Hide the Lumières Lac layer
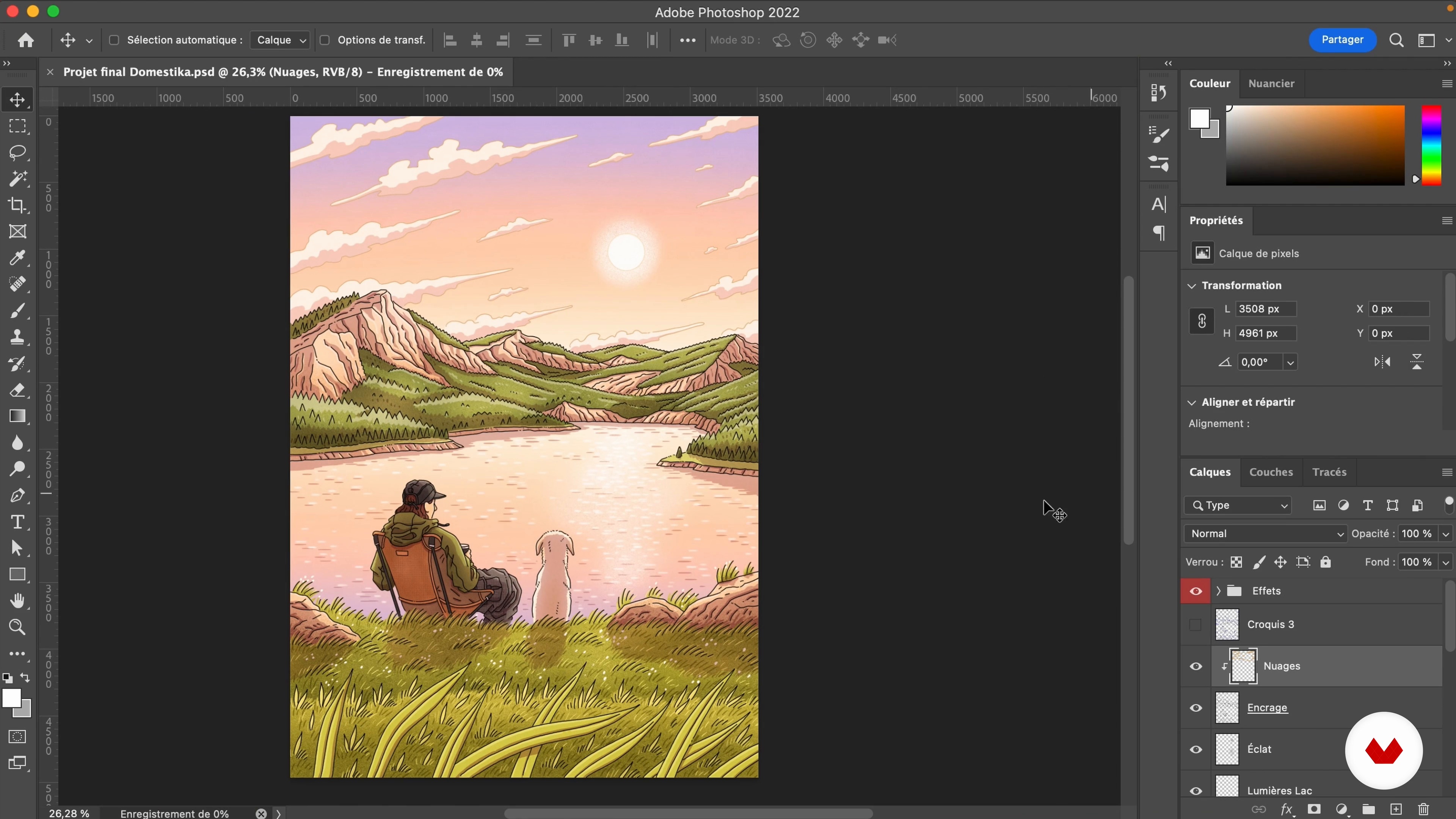 [x=1196, y=791]
